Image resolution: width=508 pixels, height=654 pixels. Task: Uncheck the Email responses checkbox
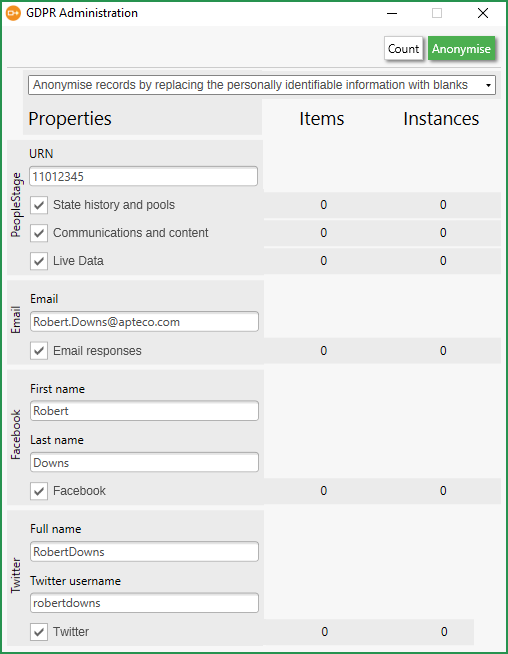[x=39, y=351]
